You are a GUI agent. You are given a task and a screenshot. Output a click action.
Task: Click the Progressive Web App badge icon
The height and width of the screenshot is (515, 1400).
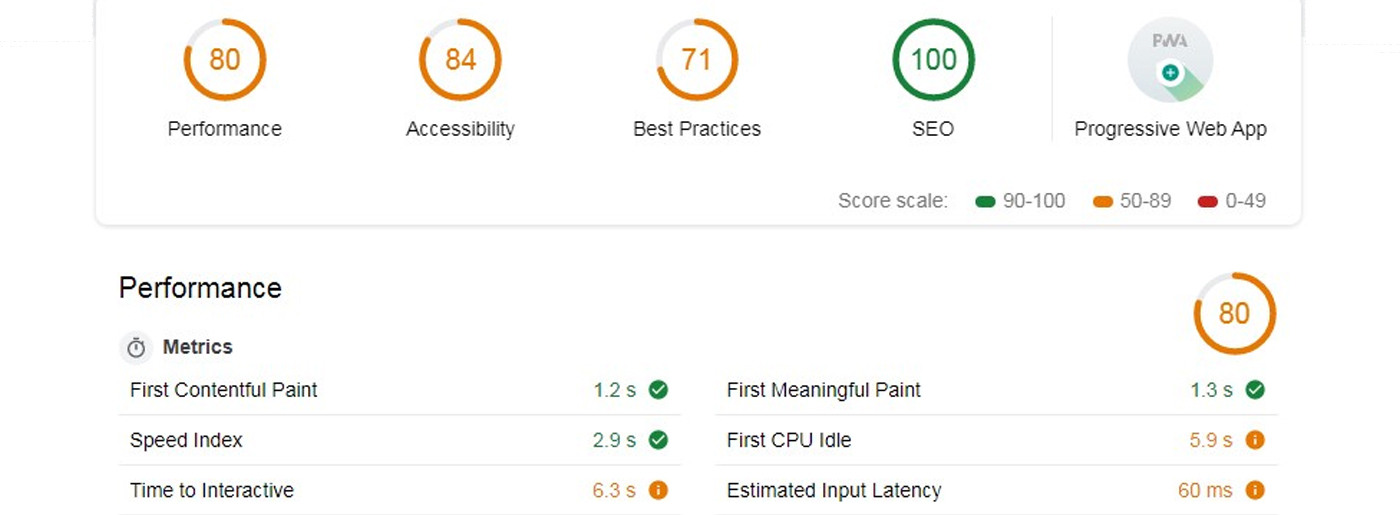tap(1170, 60)
